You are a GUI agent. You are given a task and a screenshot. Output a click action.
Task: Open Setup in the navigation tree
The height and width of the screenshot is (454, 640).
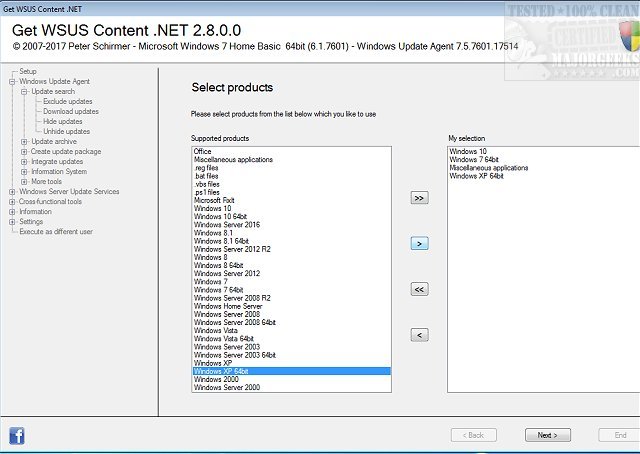point(28,71)
